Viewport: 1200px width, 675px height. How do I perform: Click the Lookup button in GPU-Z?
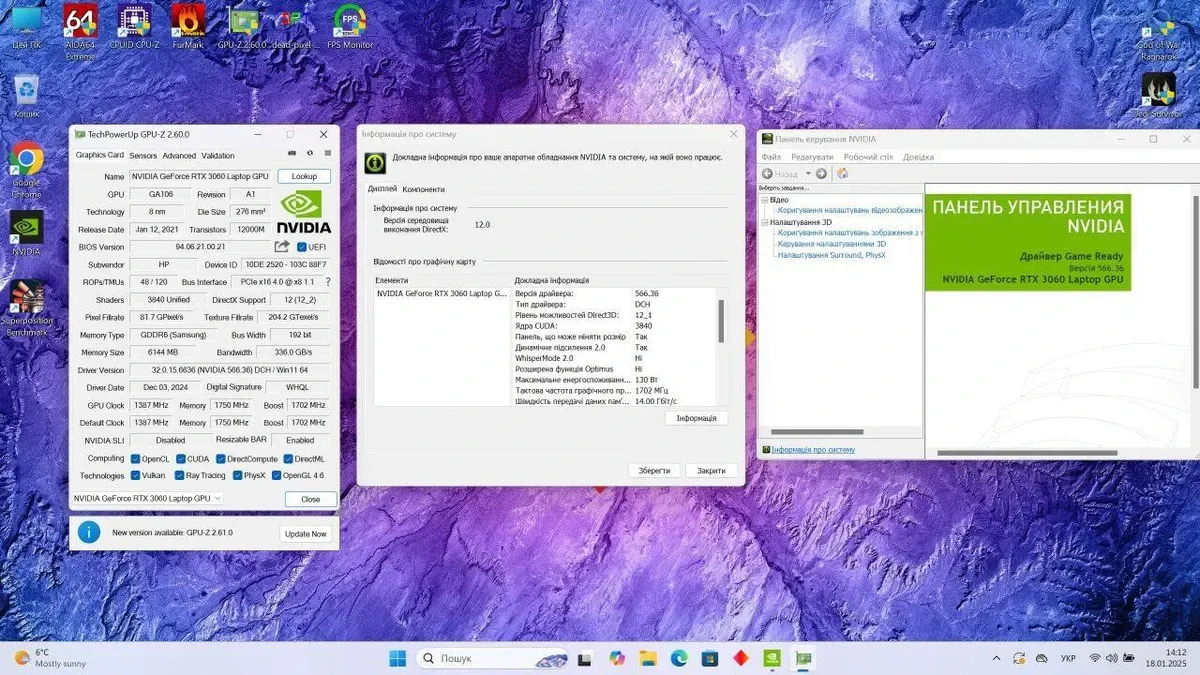(304, 176)
